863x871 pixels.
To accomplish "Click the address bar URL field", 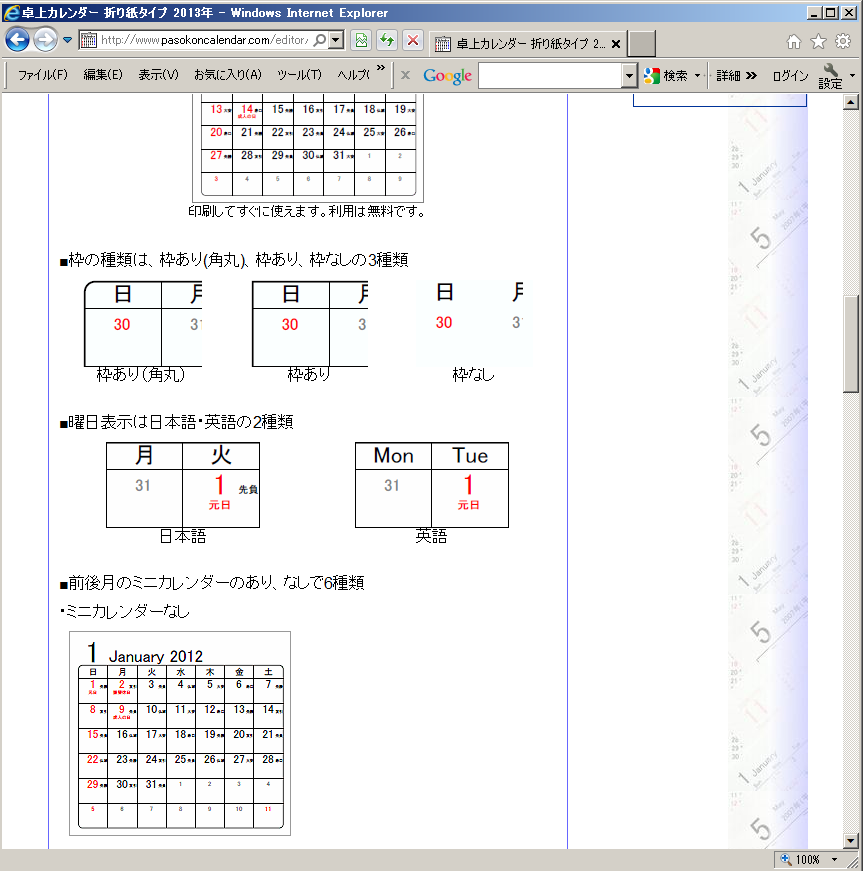I will (204, 40).
